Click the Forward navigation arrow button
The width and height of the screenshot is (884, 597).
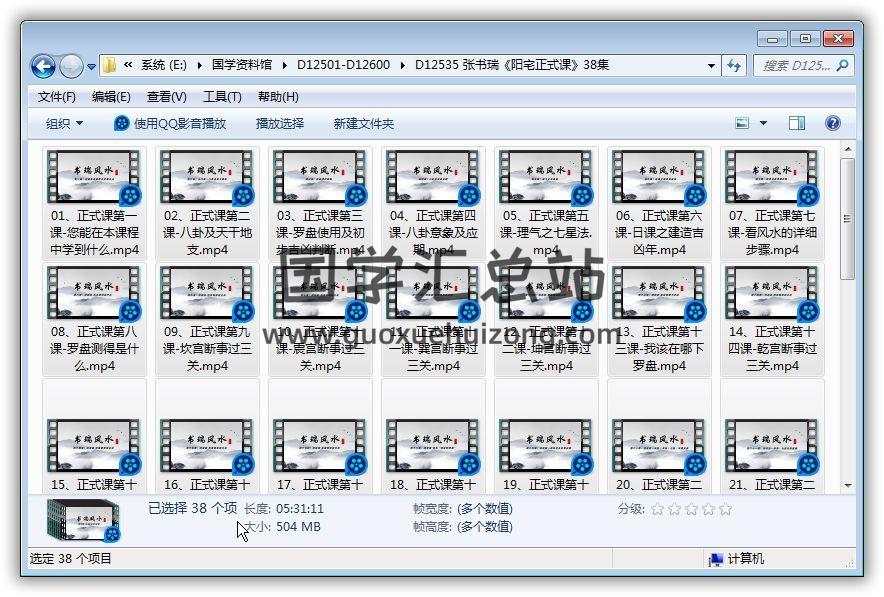71,67
